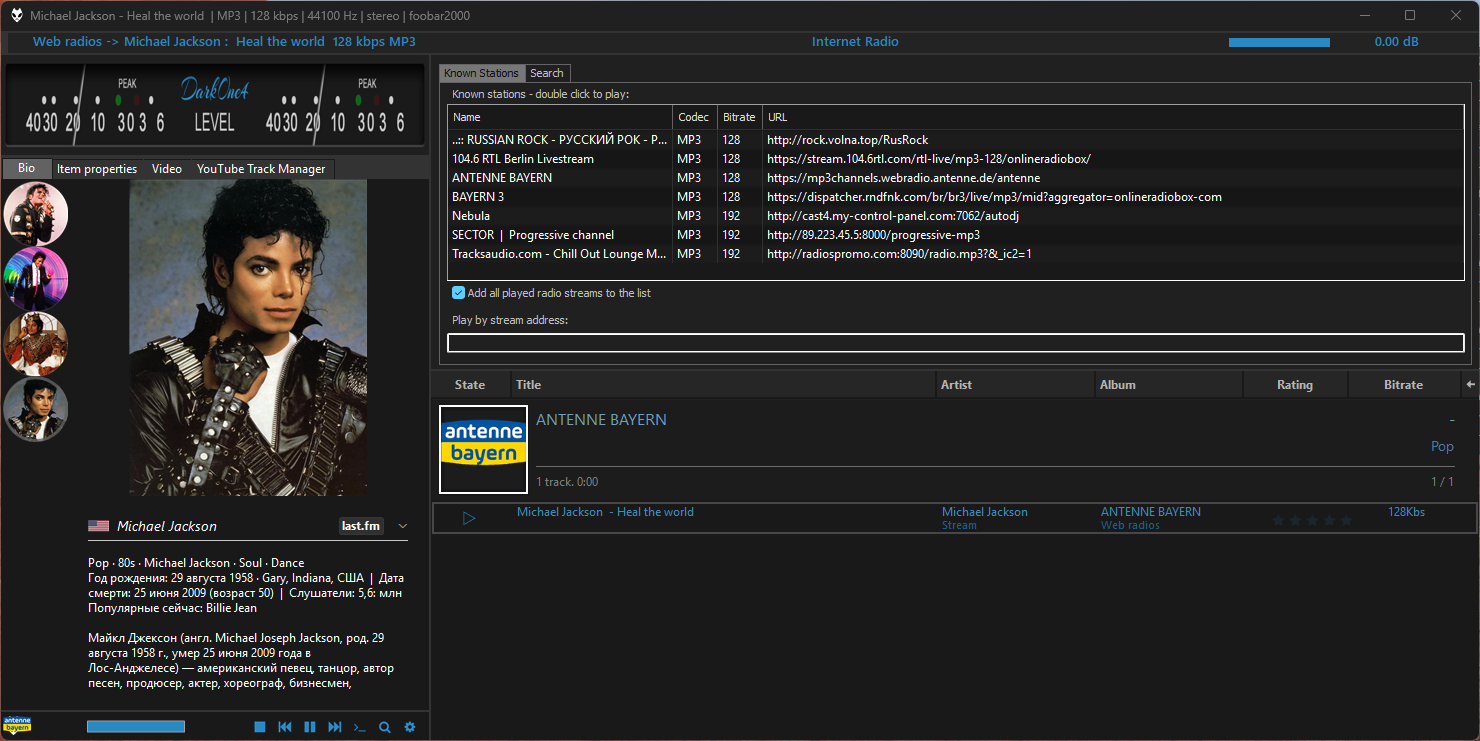Open the last.fm source selector
1480x741 pixels.
tap(361, 526)
